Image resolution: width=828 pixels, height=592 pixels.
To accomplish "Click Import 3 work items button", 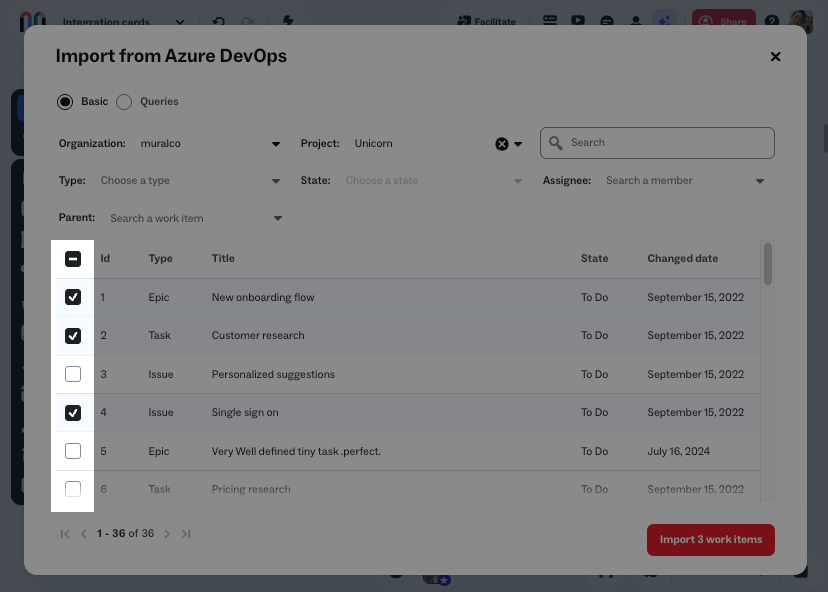I will [x=711, y=540].
